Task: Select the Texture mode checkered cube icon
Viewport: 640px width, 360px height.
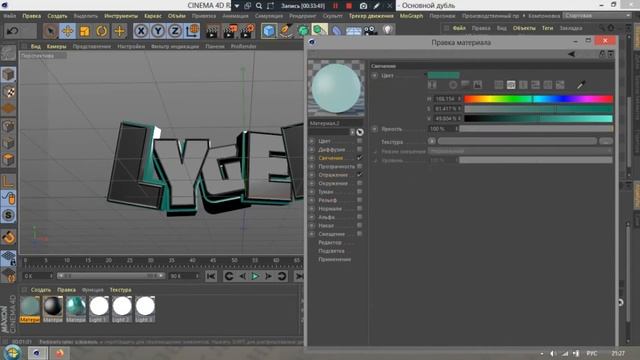Action: coord(9,92)
